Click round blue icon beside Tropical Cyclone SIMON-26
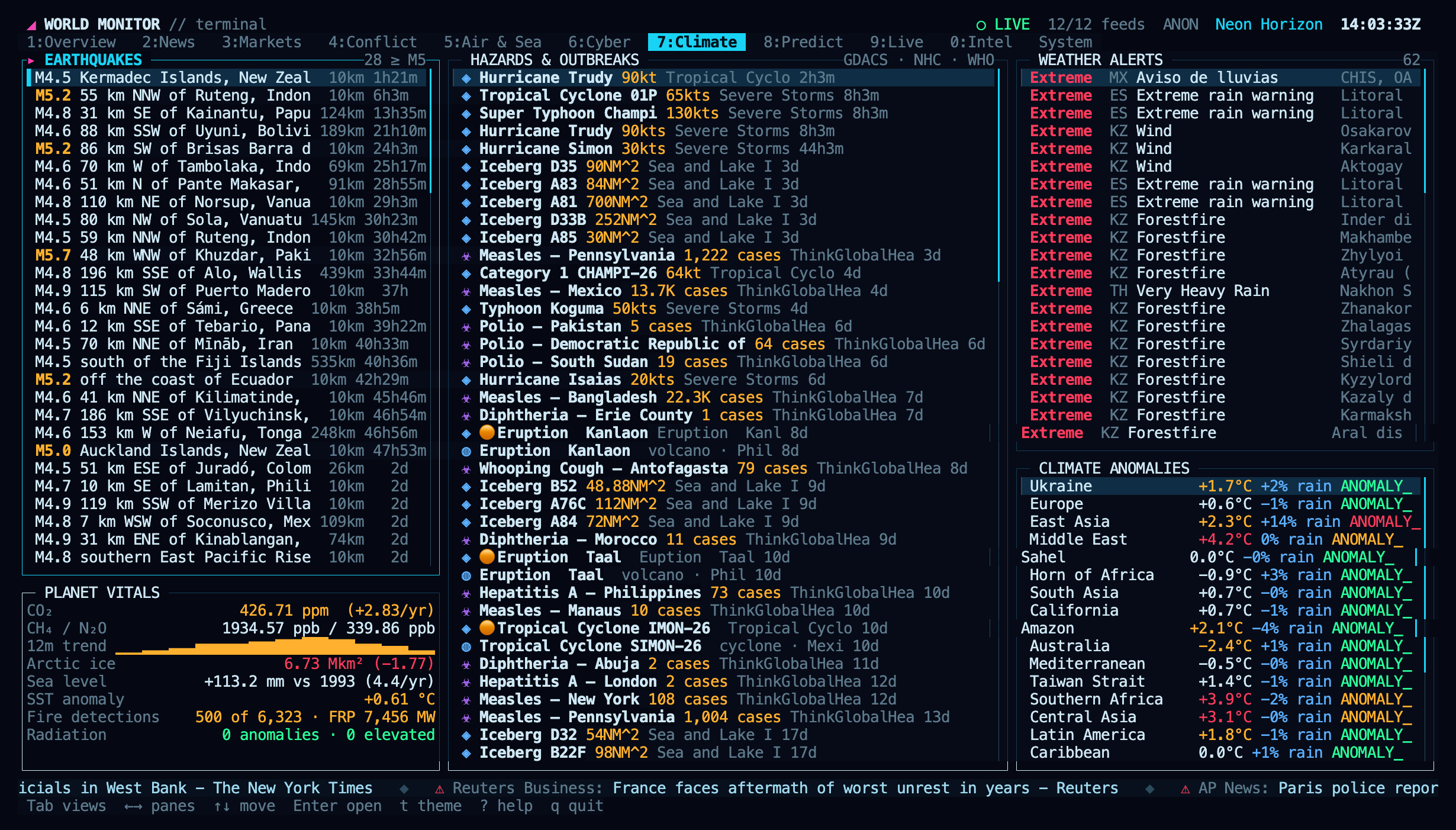1456x830 pixels. pyautogui.click(x=466, y=646)
